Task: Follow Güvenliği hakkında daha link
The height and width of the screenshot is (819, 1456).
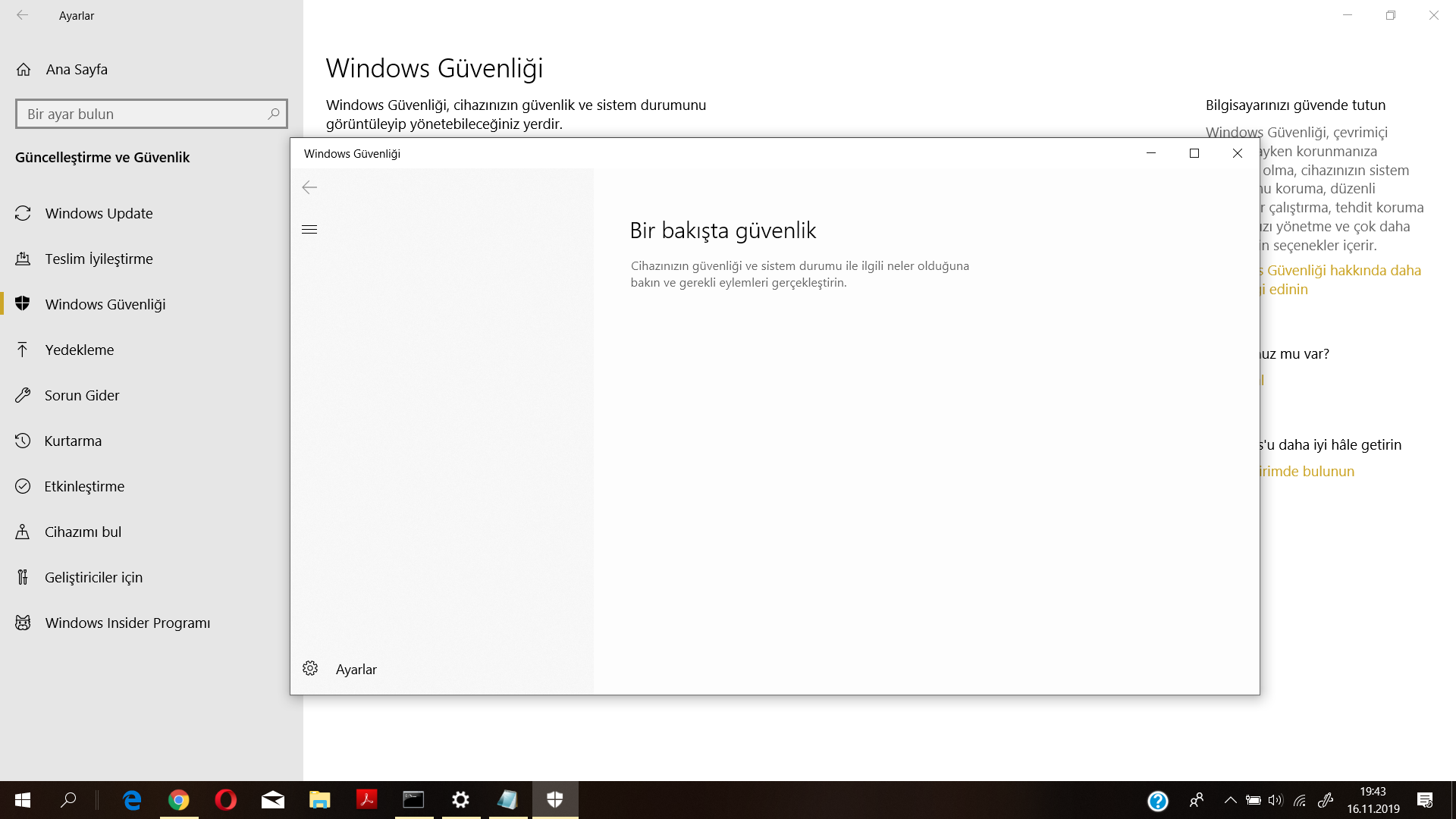Action: pos(1340,280)
